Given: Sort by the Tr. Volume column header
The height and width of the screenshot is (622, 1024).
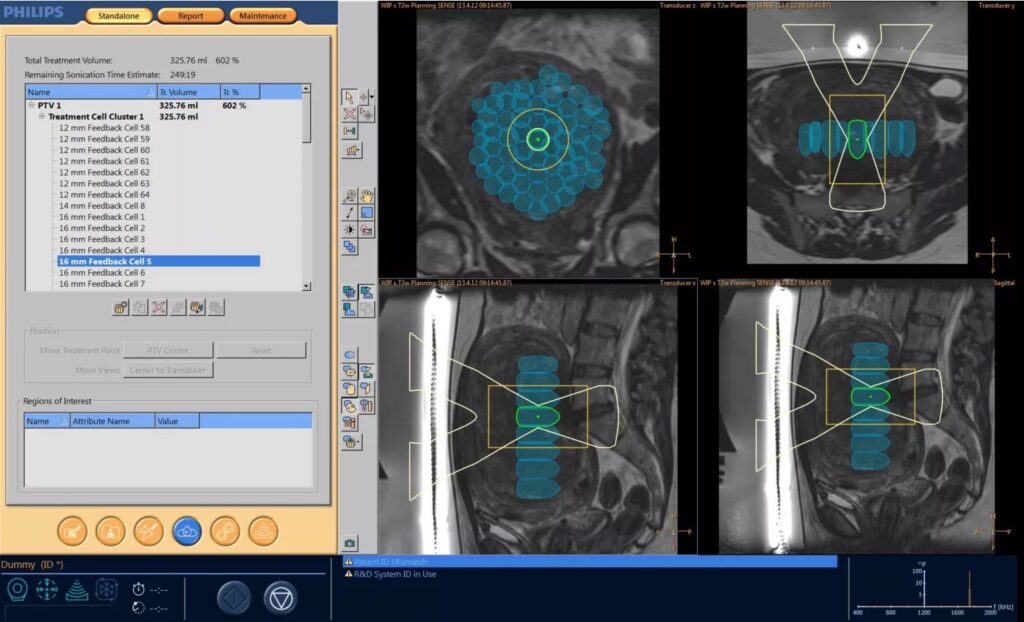Looking at the screenshot, I should (188, 92).
